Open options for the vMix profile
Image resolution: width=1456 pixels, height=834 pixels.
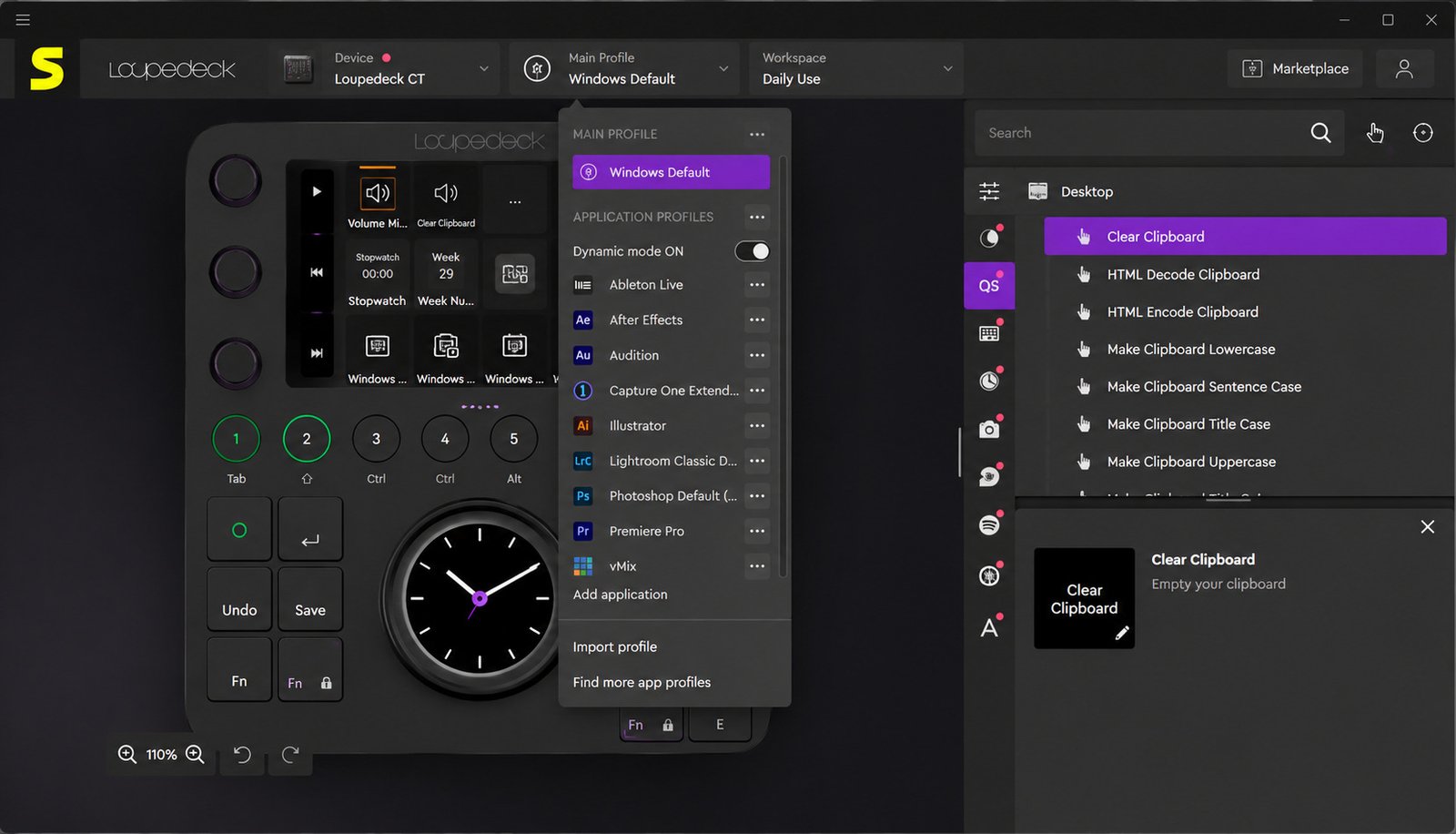pos(757,566)
